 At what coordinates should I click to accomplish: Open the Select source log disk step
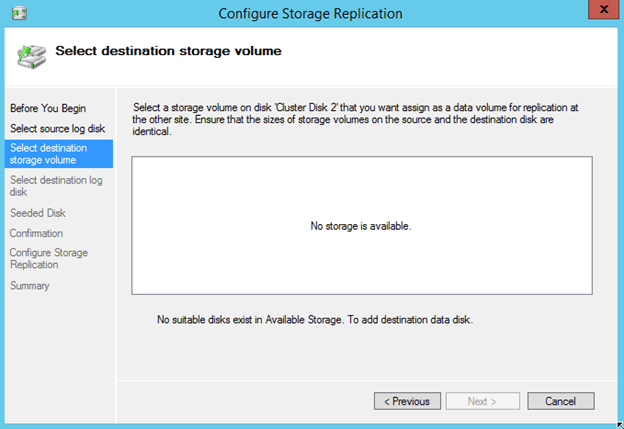pyautogui.click(x=57, y=129)
